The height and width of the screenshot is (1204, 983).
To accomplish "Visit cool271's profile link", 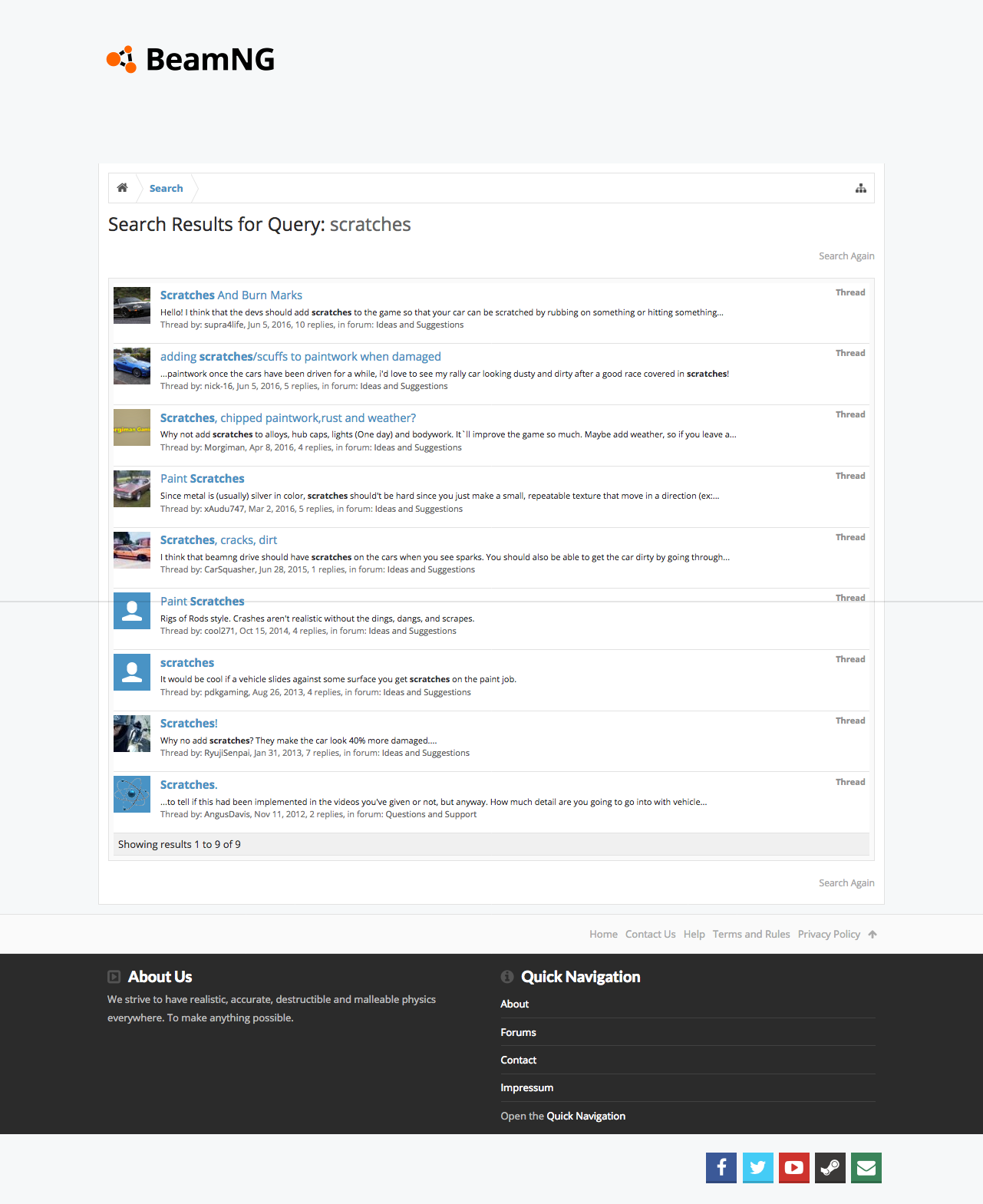I will click(219, 631).
